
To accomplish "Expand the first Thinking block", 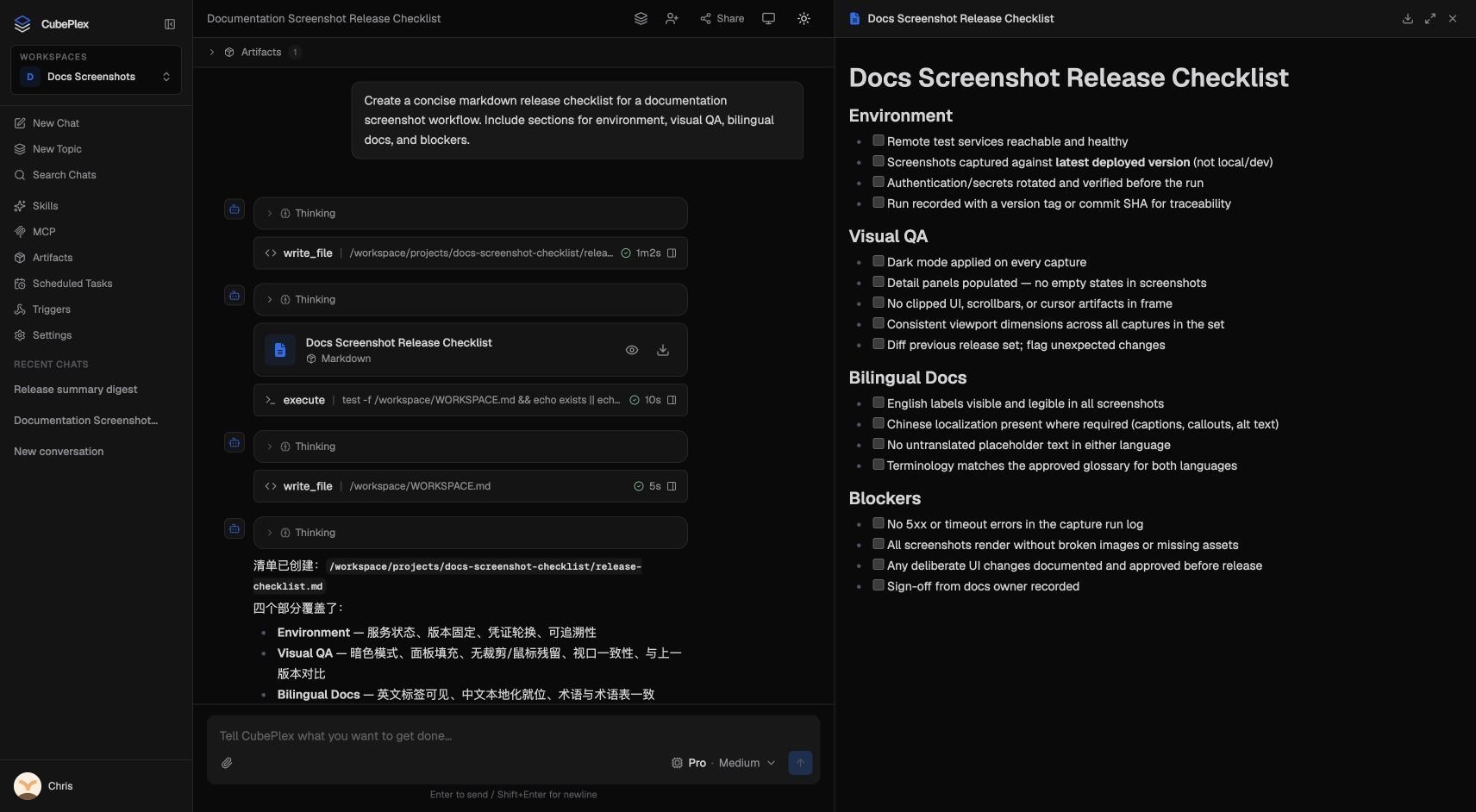I will click(x=470, y=213).
